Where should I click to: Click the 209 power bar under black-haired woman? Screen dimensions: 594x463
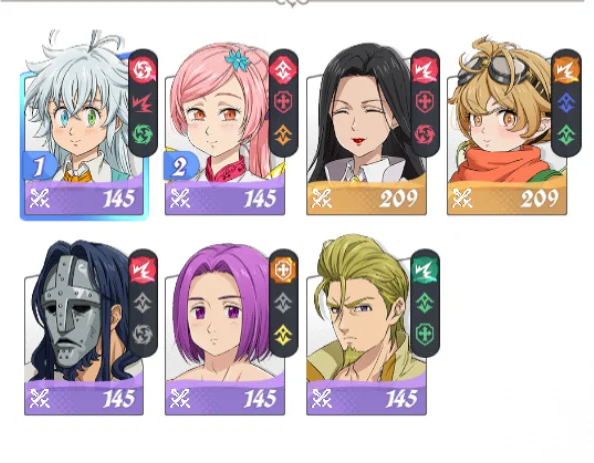366,198
